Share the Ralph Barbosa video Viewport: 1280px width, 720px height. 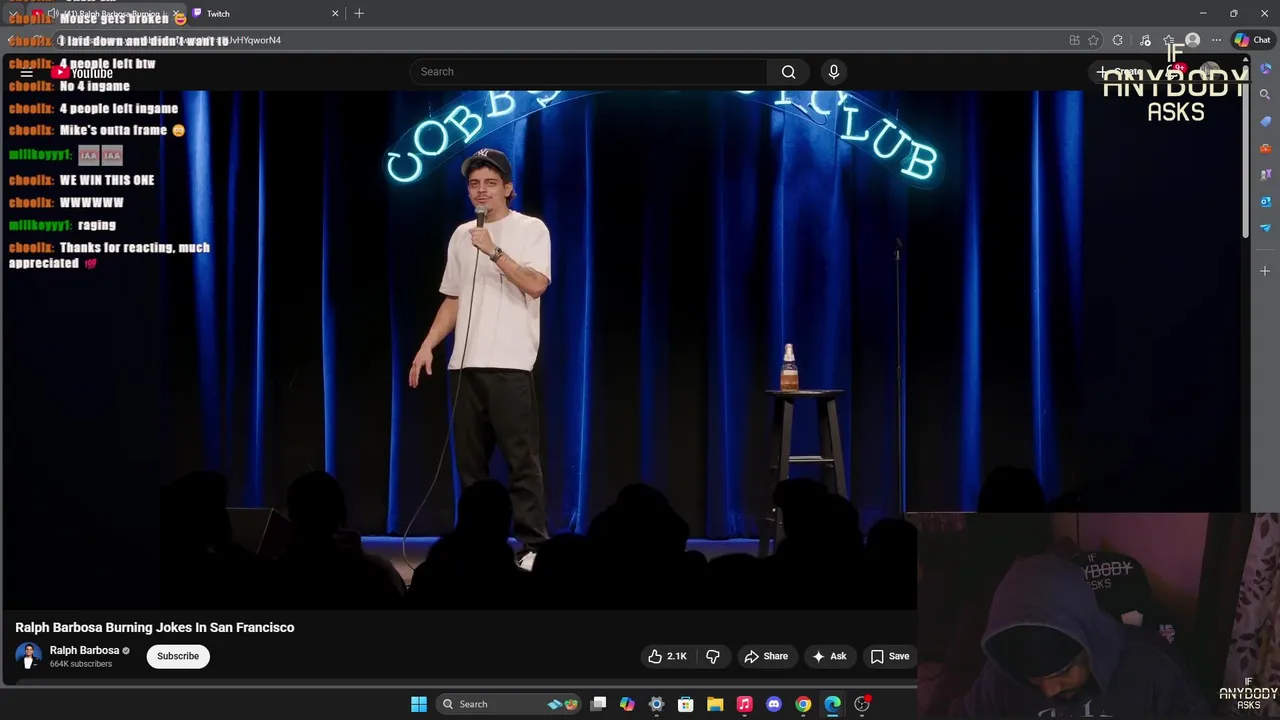(x=766, y=656)
